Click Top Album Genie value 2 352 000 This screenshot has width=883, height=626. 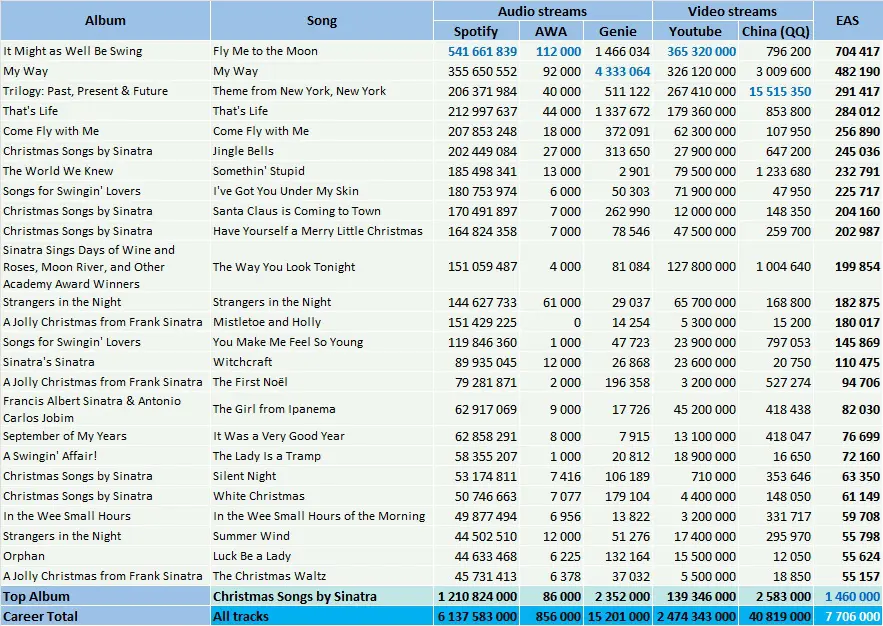(622, 596)
